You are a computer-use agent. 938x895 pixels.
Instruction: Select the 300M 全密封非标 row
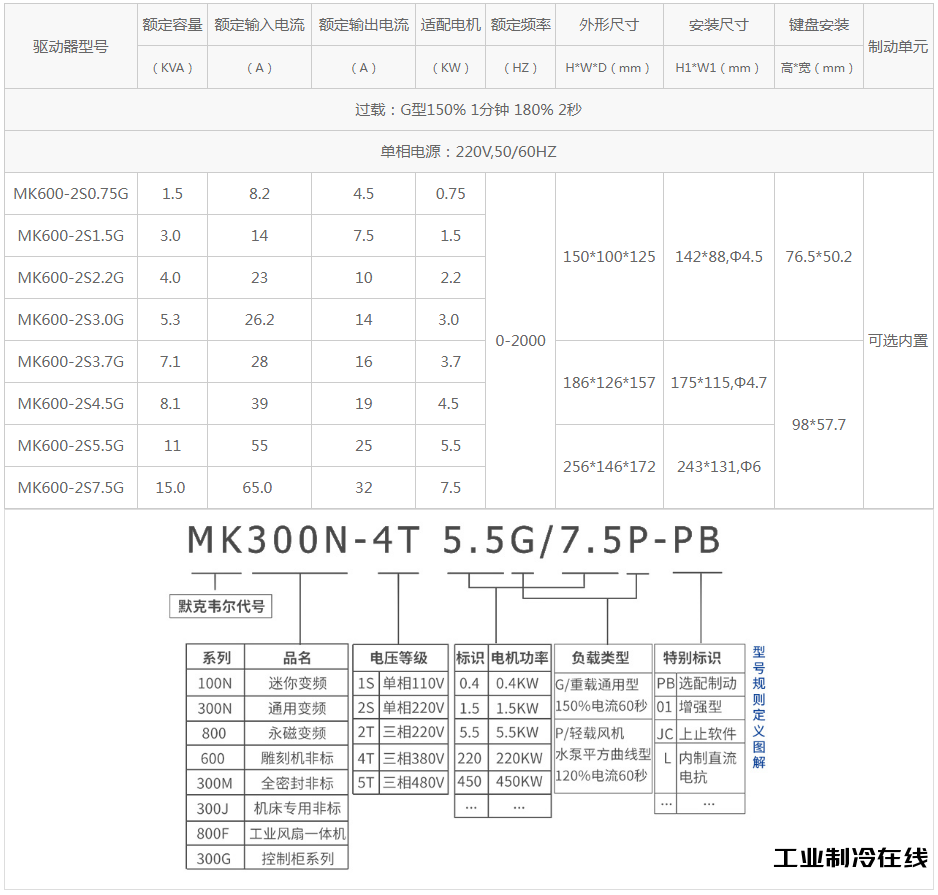[267, 783]
